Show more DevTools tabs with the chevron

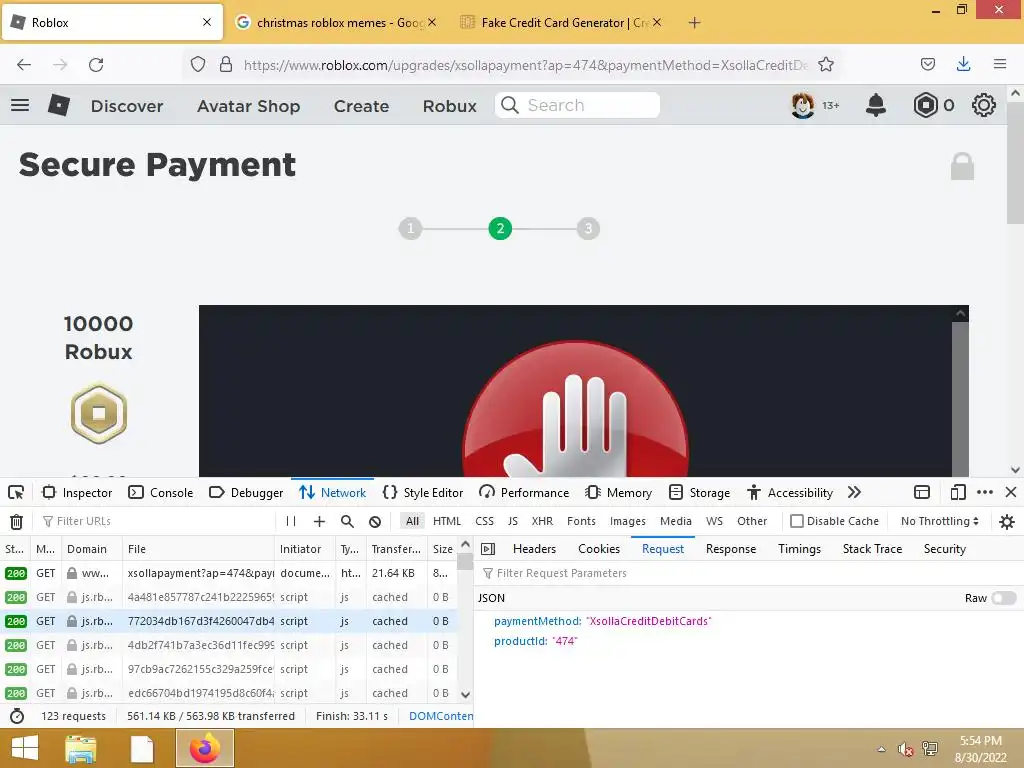(x=854, y=492)
